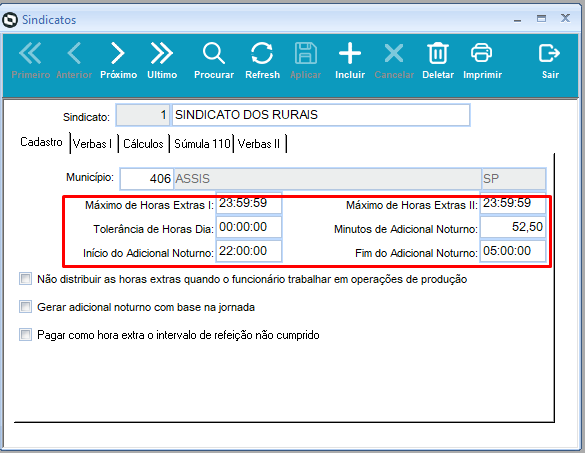Edit Minutos de Adicional Noturno value 52,50
Image resolution: width=585 pixels, height=453 pixels.
(x=513, y=227)
